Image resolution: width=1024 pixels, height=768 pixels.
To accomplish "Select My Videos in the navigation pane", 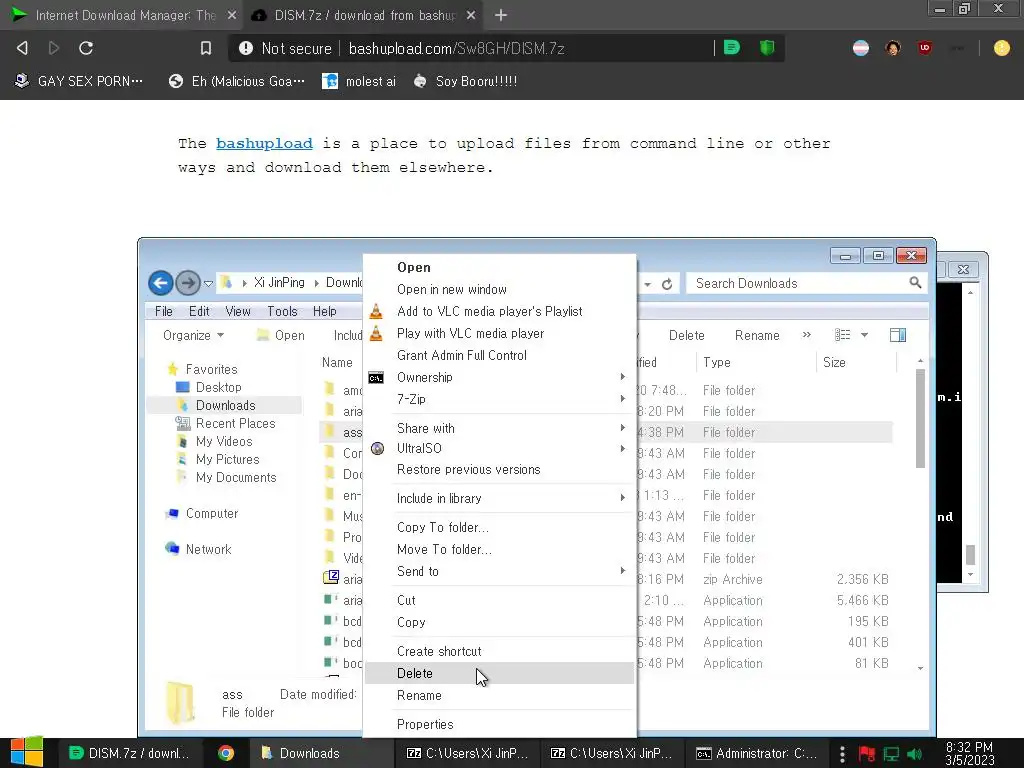I will tap(214, 441).
